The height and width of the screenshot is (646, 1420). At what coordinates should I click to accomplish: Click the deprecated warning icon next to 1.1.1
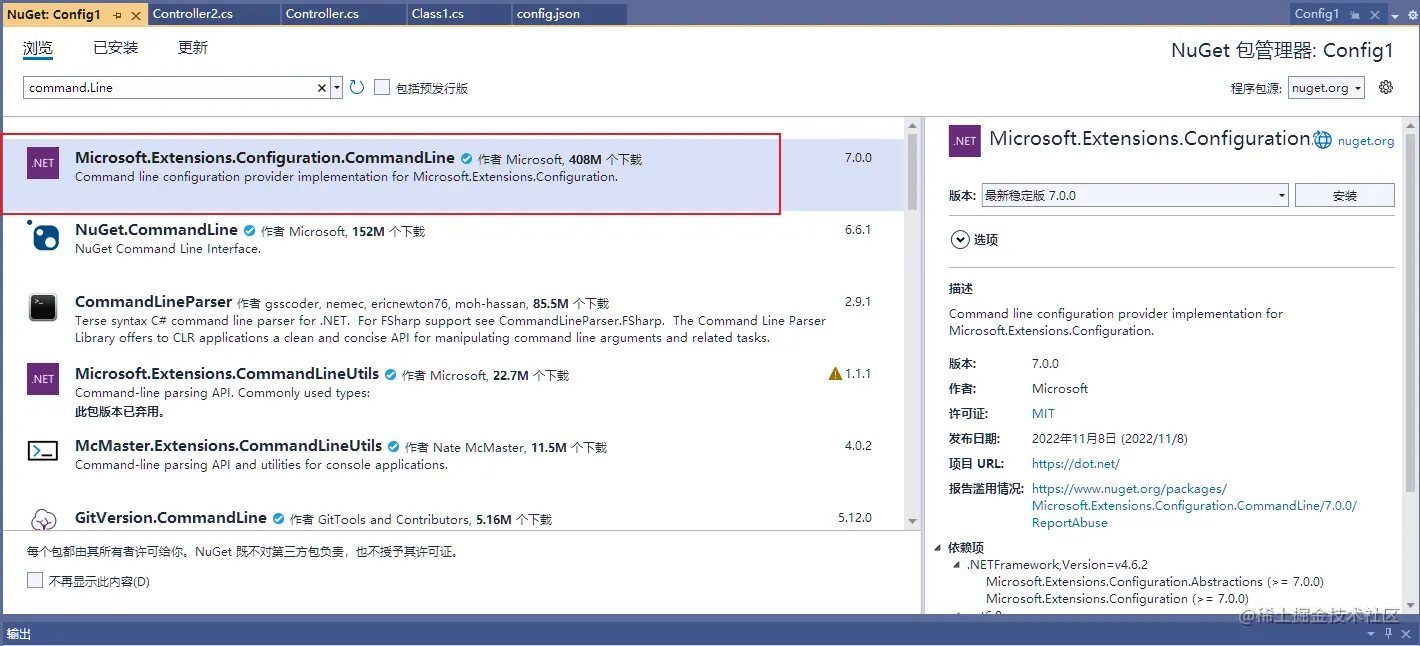[835, 374]
